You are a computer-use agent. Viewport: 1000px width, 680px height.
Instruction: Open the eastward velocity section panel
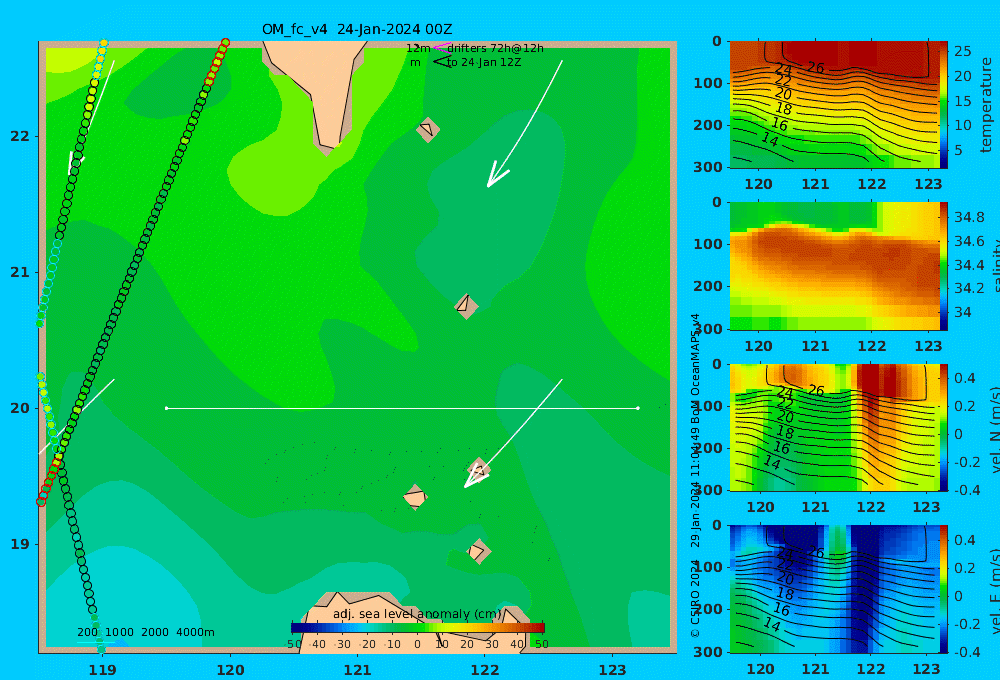[835, 589]
